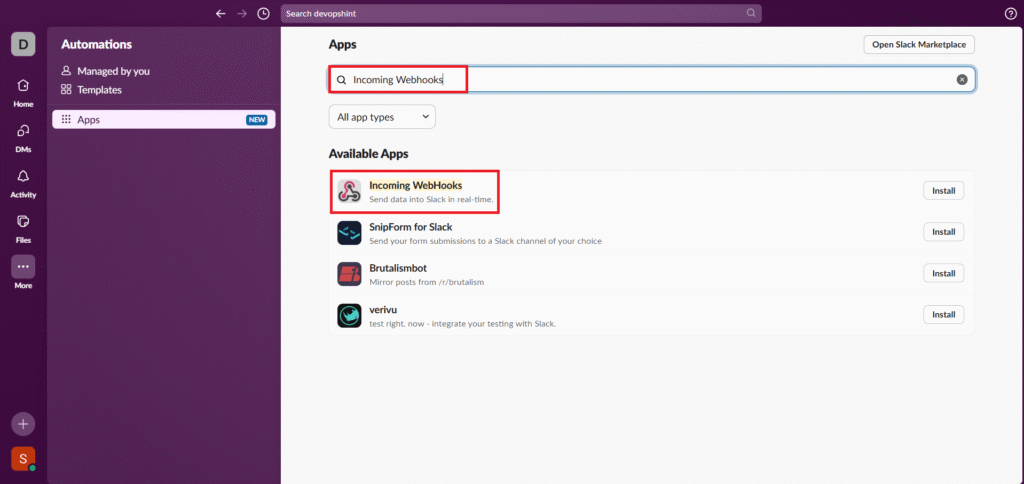Click the verivu title
The height and width of the screenshot is (484, 1024).
coord(383,309)
